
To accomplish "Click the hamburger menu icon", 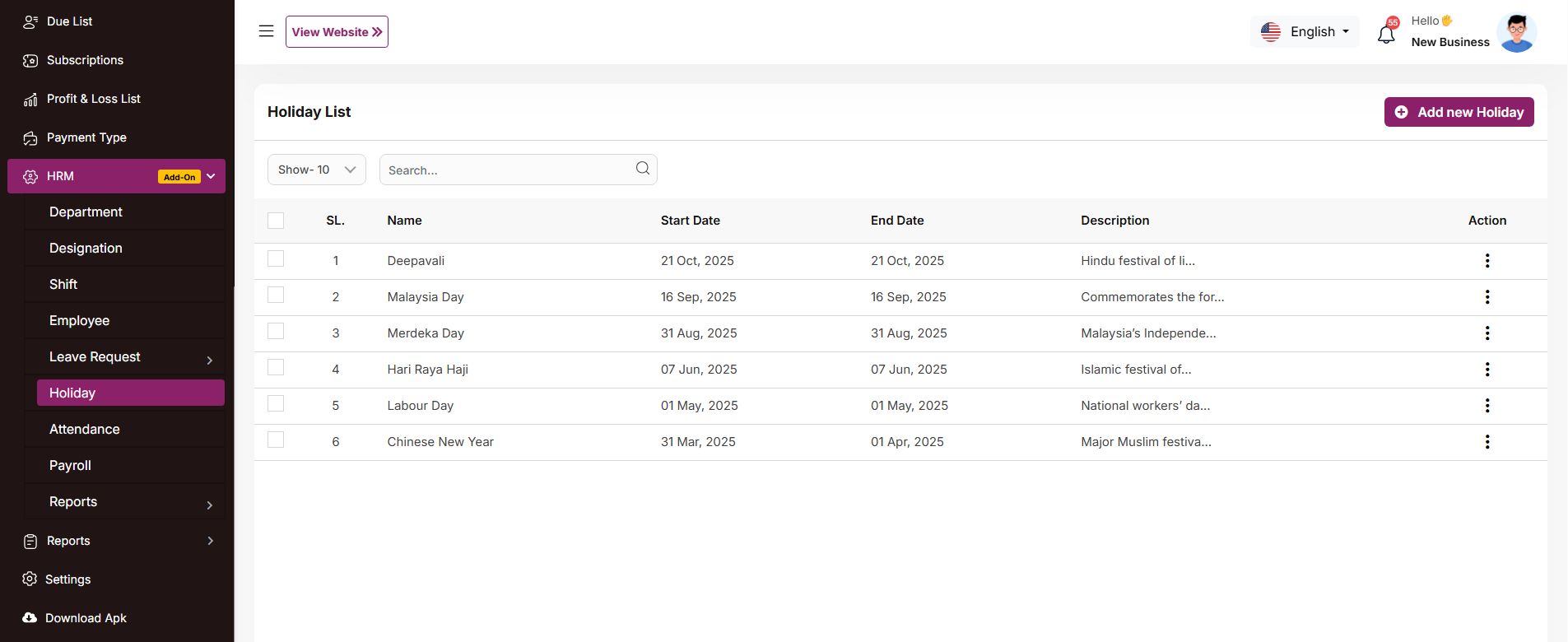I will 266,31.
